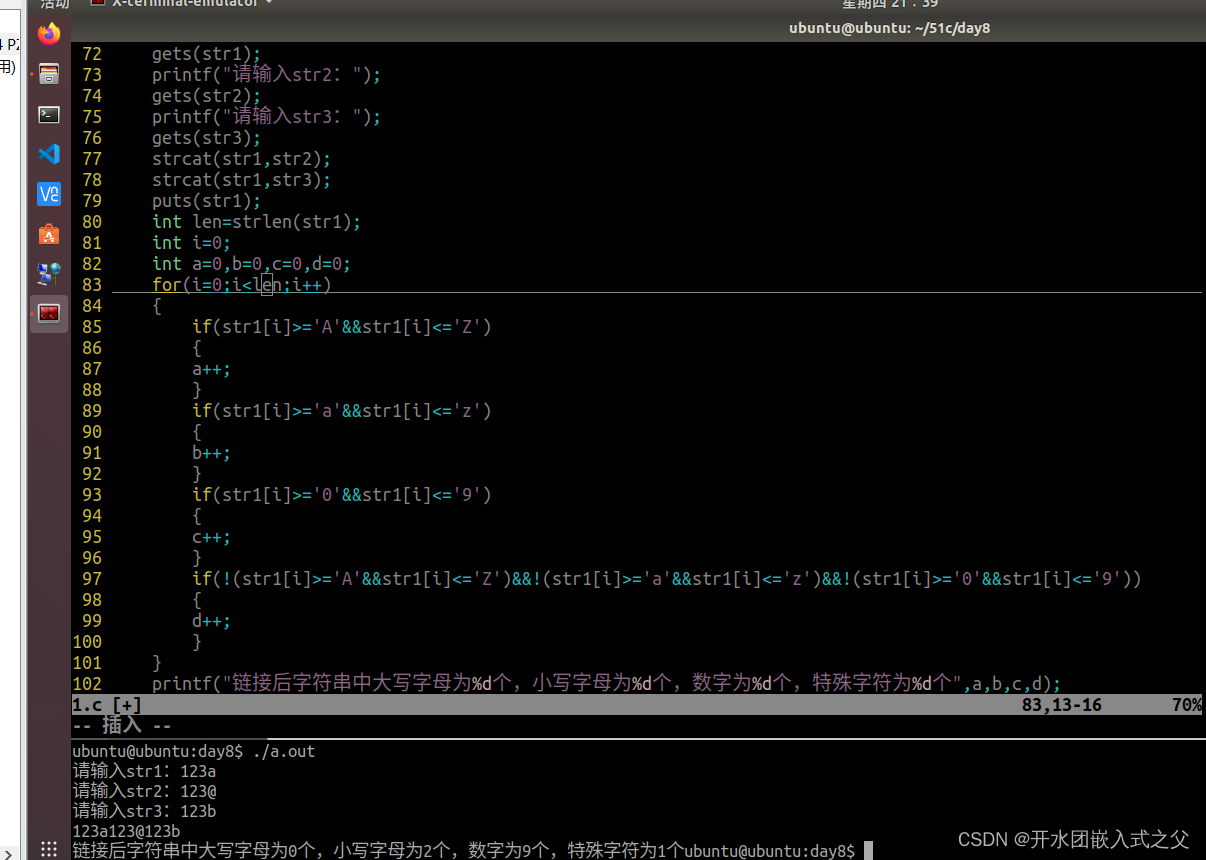The width and height of the screenshot is (1206, 860).
Task: Click the 83,13-16 cursor position indicator
Action: 1064,705
